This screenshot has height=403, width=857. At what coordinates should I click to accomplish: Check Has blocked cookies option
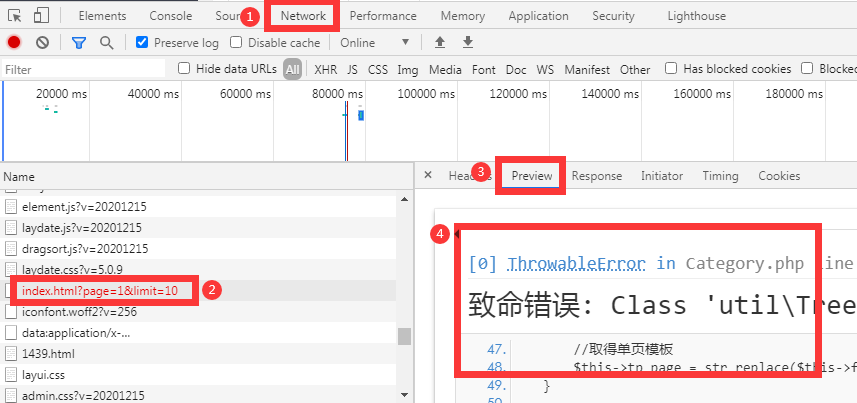pyautogui.click(x=672, y=68)
